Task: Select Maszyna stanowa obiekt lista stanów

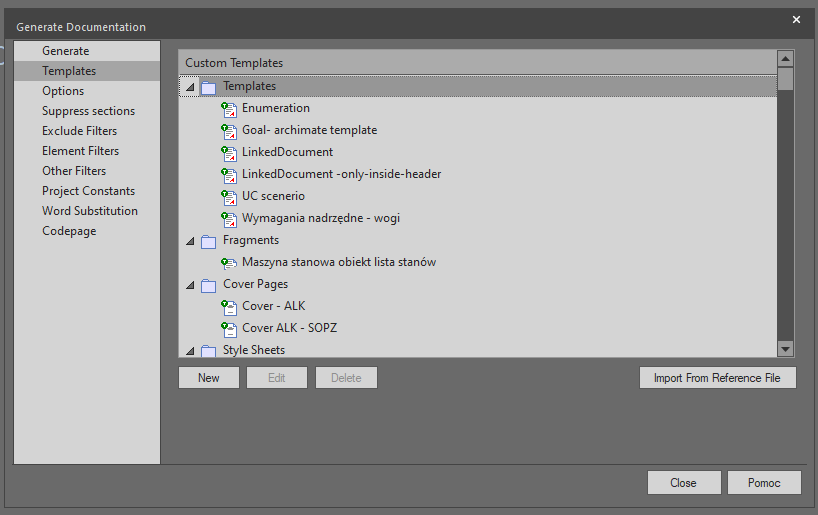Action: tap(339, 262)
